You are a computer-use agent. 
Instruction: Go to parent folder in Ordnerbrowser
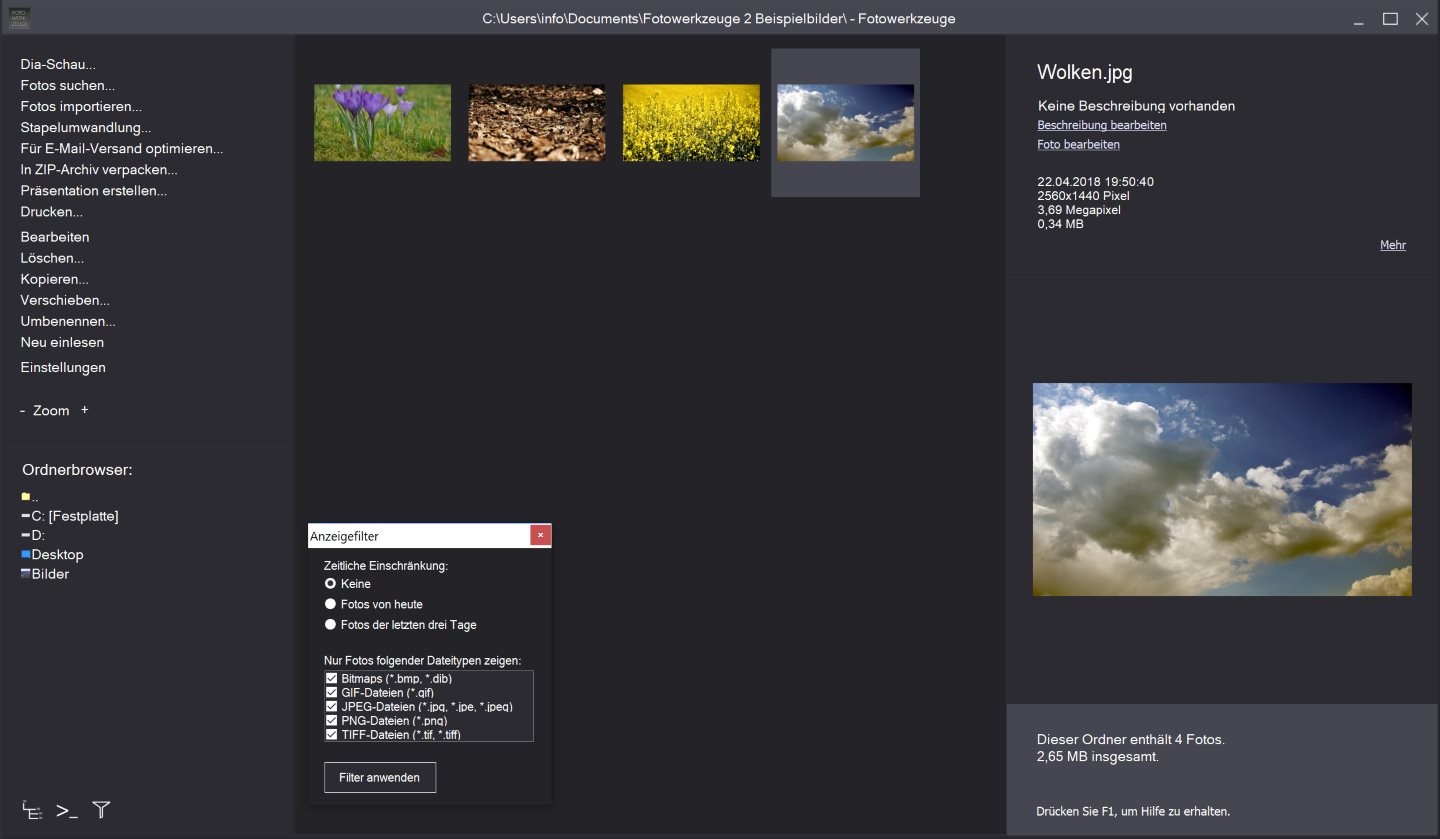click(30, 497)
